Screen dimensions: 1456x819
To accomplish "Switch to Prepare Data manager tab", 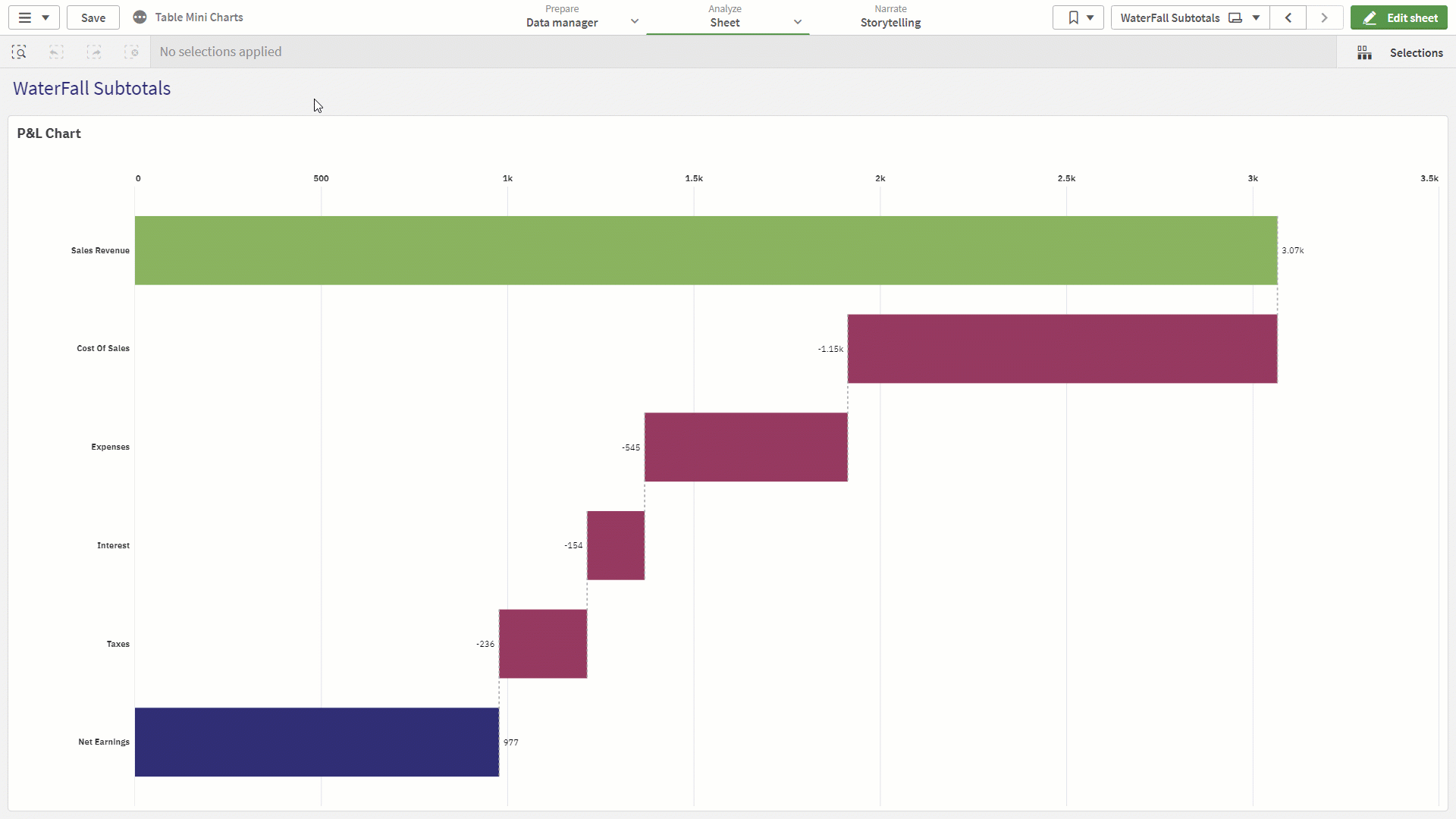I will [562, 17].
